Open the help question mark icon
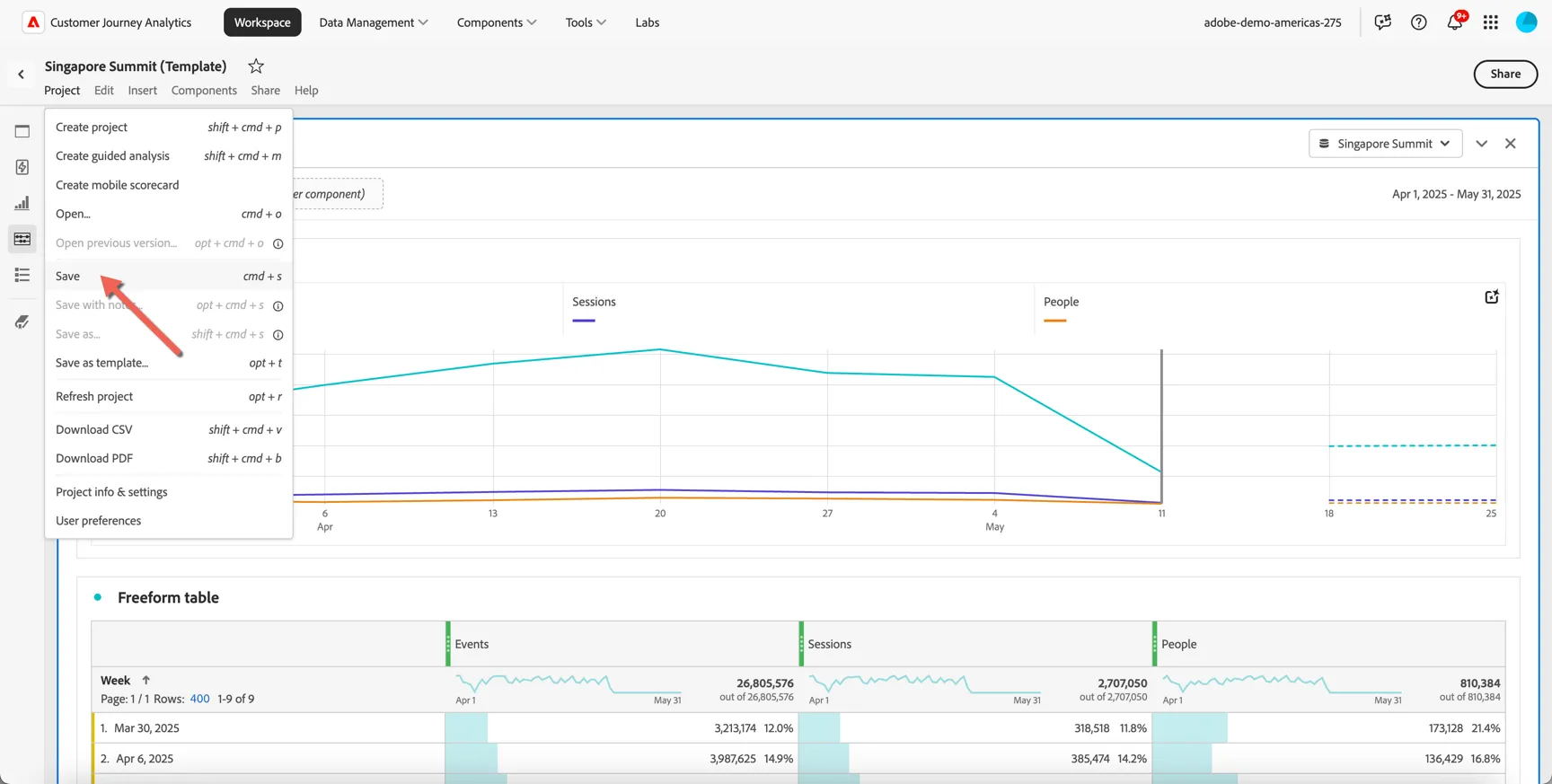 coord(1419,22)
